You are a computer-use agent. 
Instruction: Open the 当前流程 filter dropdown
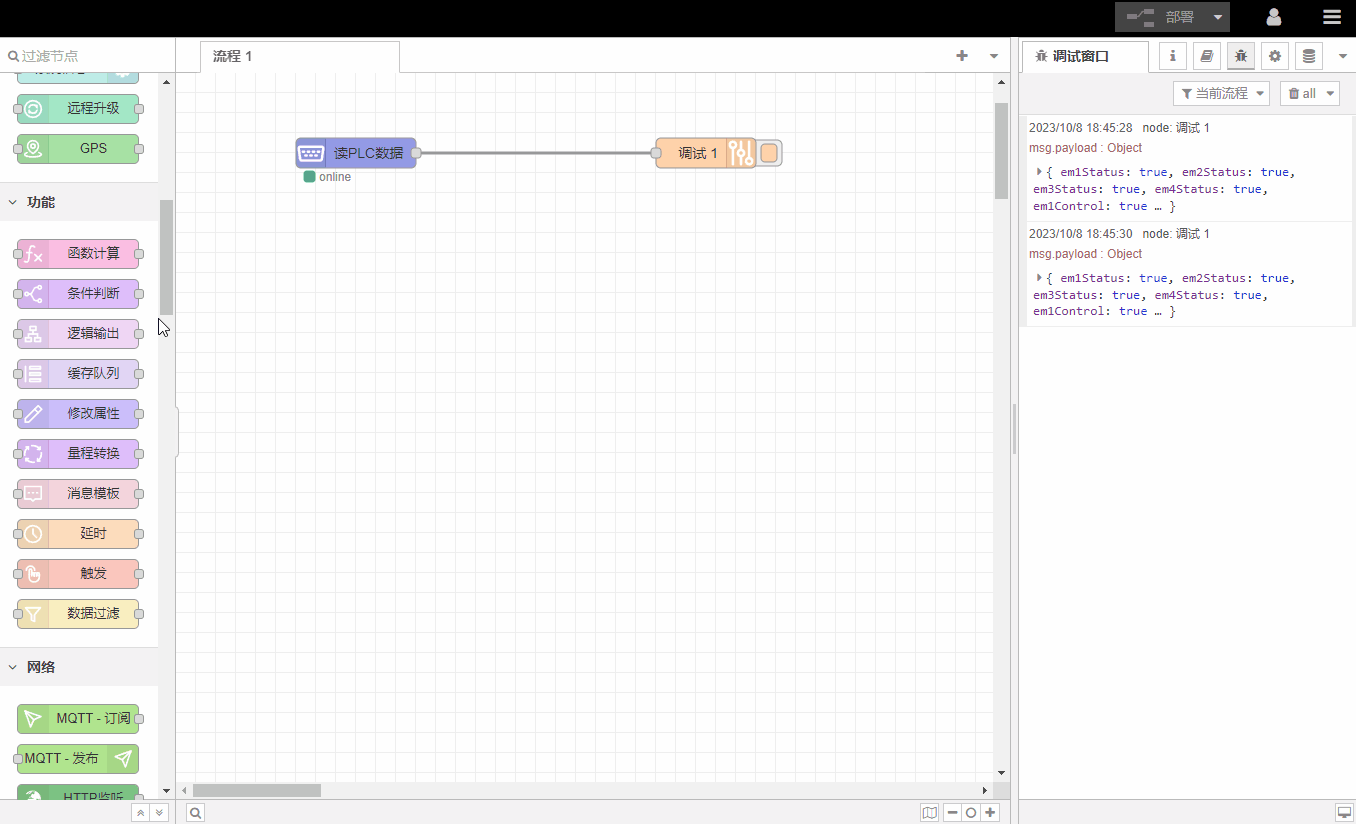point(1220,93)
